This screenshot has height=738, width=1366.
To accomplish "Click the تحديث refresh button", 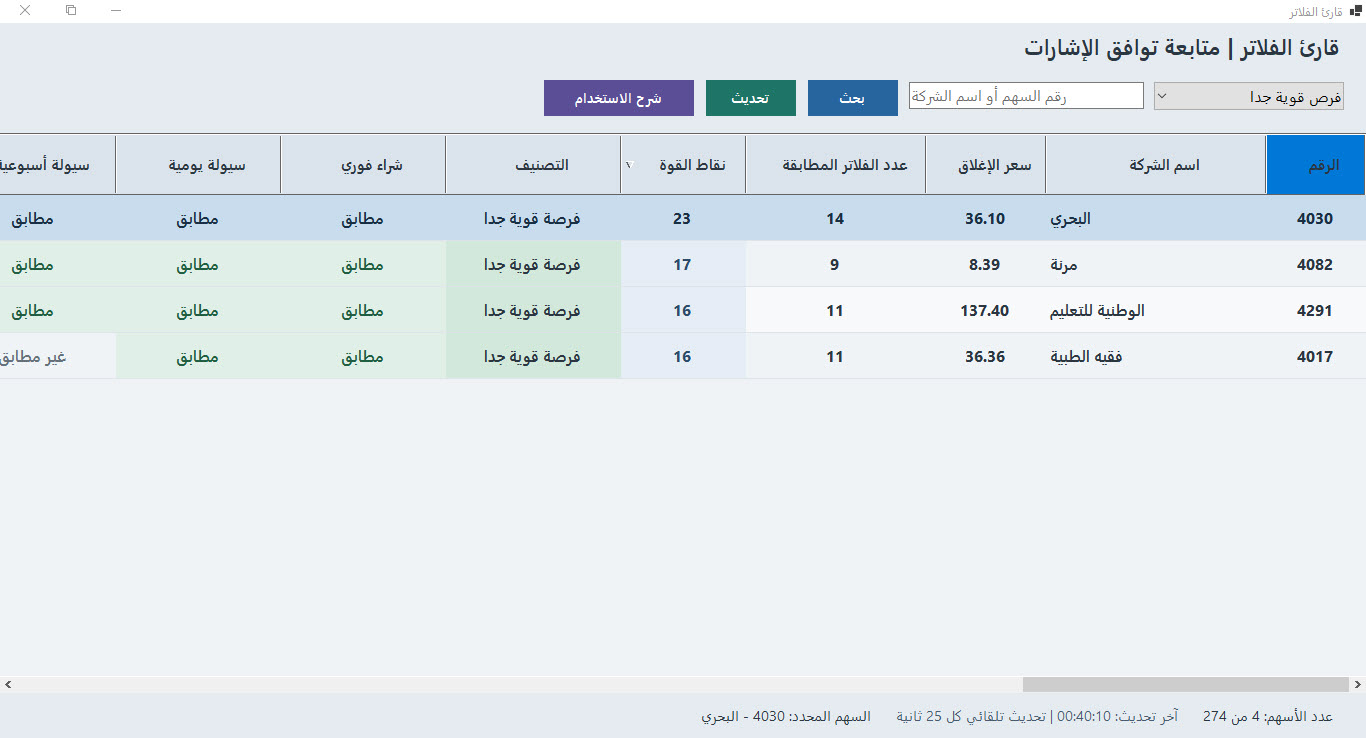I will 751,98.
